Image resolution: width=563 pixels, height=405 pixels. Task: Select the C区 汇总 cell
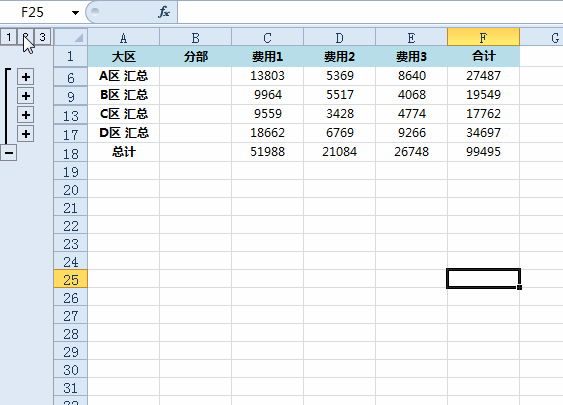click(124, 114)
